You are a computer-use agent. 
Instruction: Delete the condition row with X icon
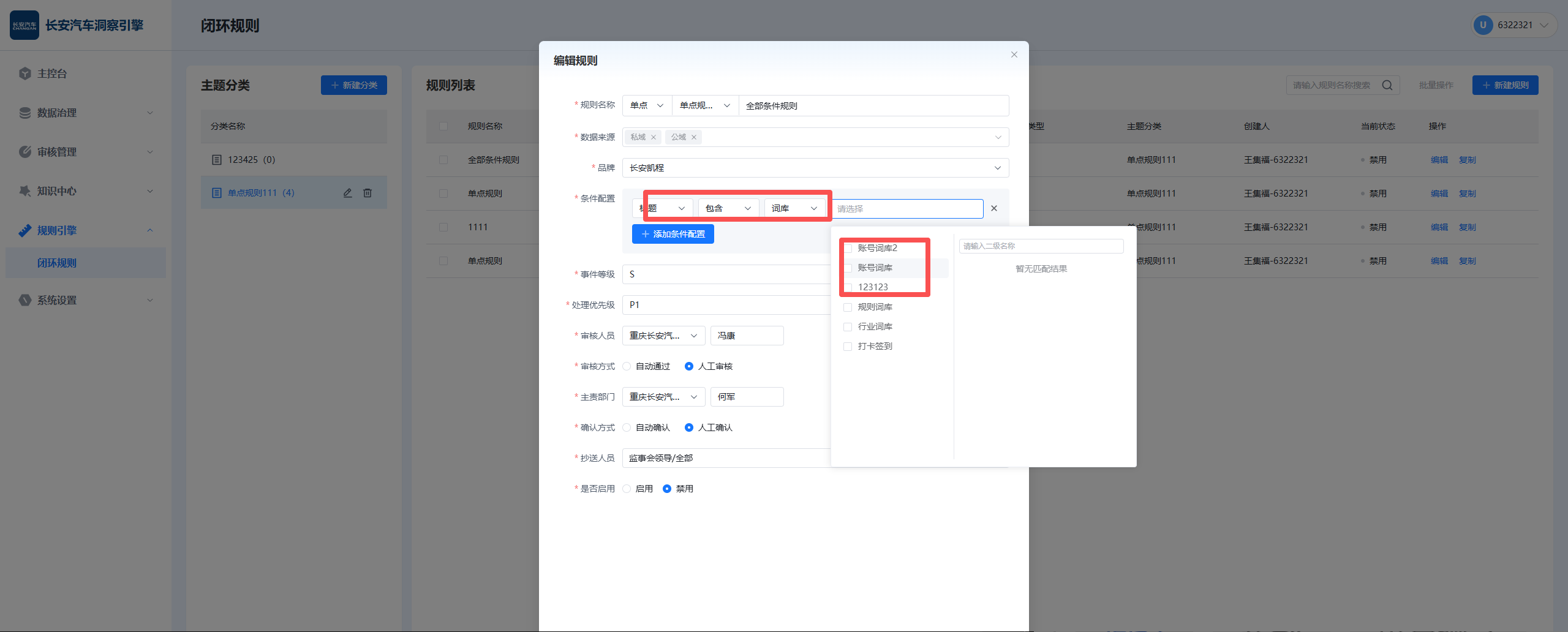(x=994, y=208)
